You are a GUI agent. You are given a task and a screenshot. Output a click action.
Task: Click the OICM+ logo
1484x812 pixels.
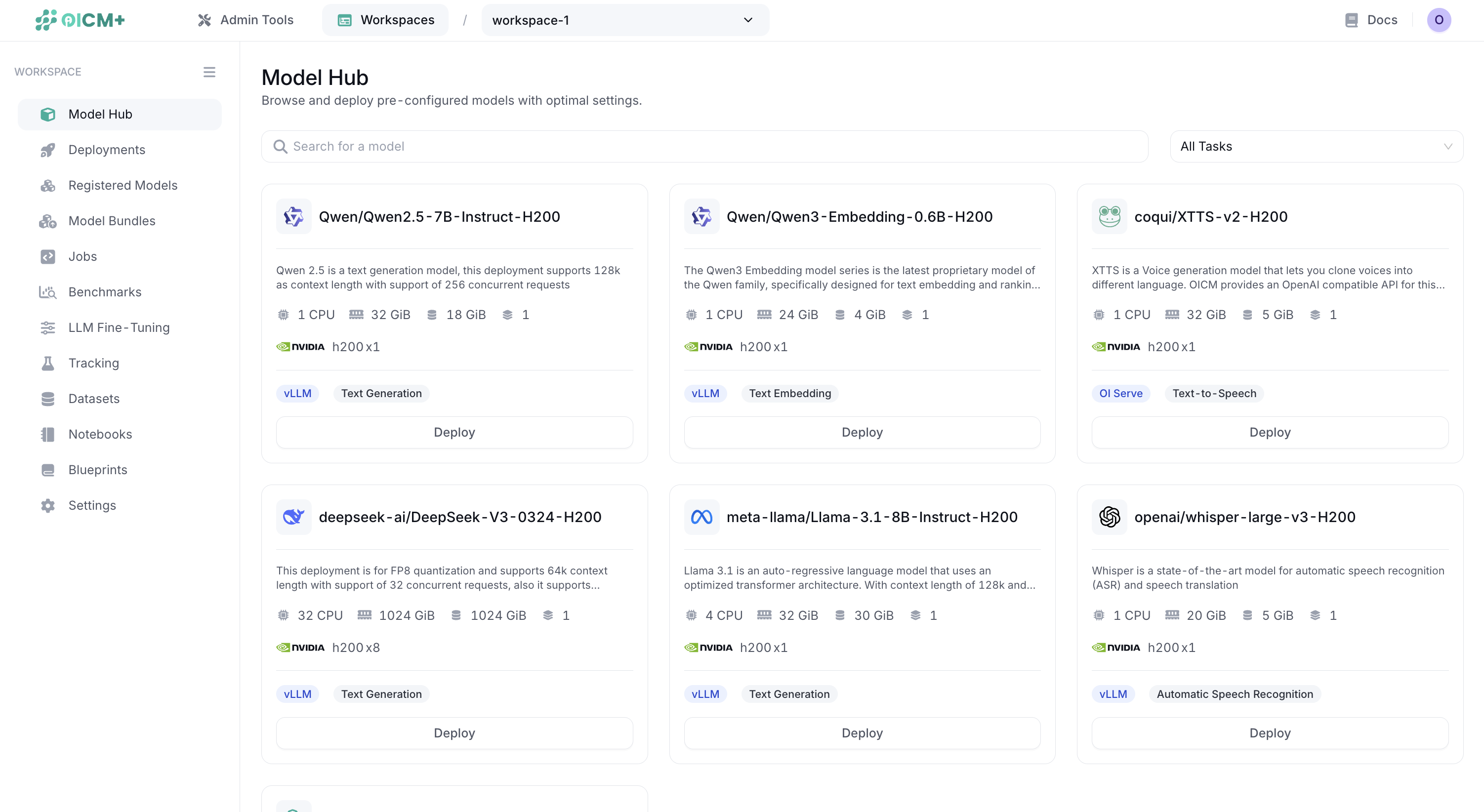(80, 20)
